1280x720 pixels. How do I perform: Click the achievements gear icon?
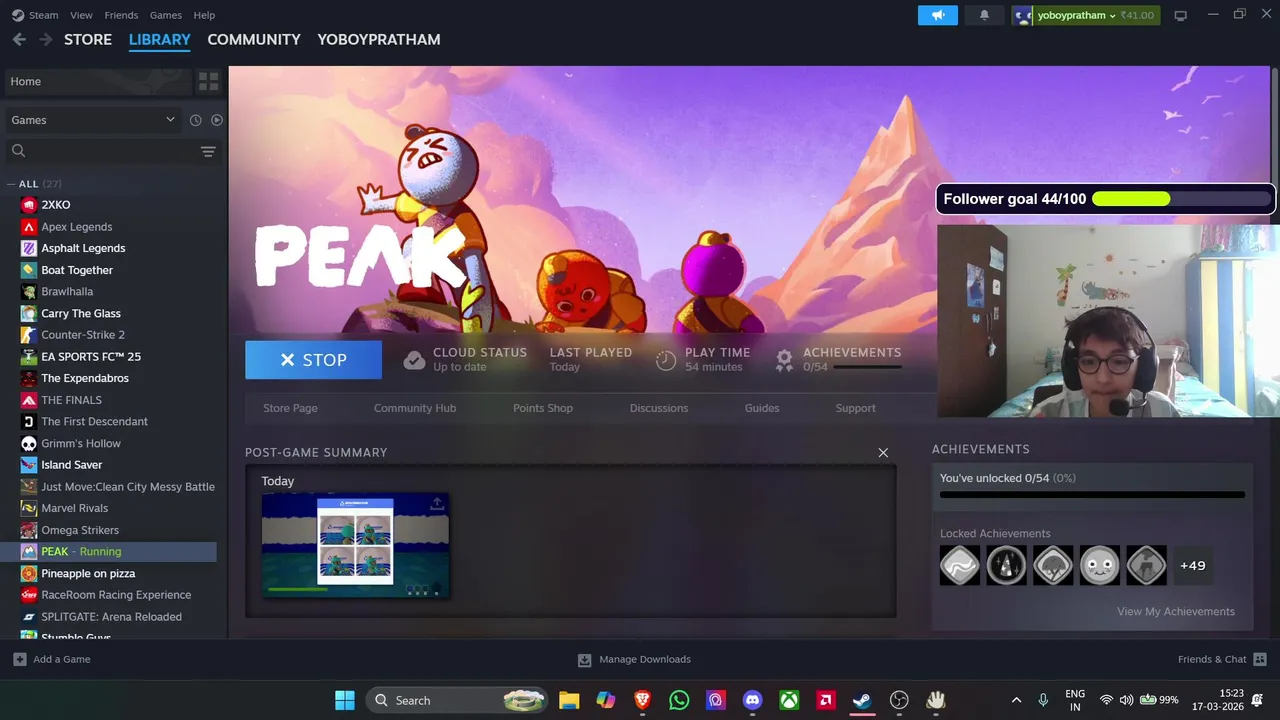pyautogui.click(x=784, y=360)
